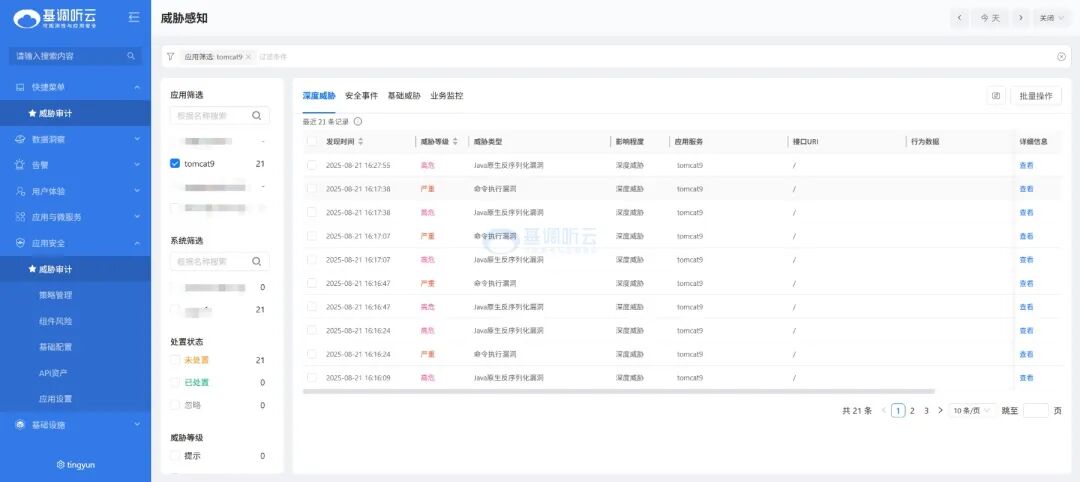
Task: Tick the select-all checkbox in table header
Action: point(312,142)
